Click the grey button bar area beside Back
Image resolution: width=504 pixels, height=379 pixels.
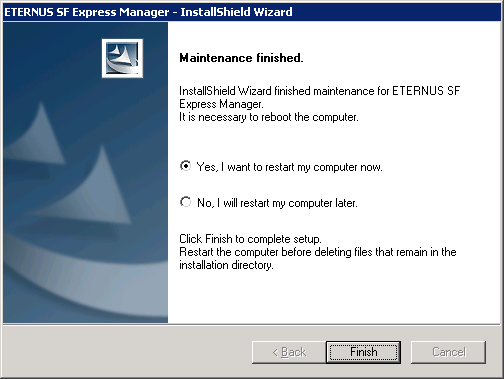coord(127,352)
